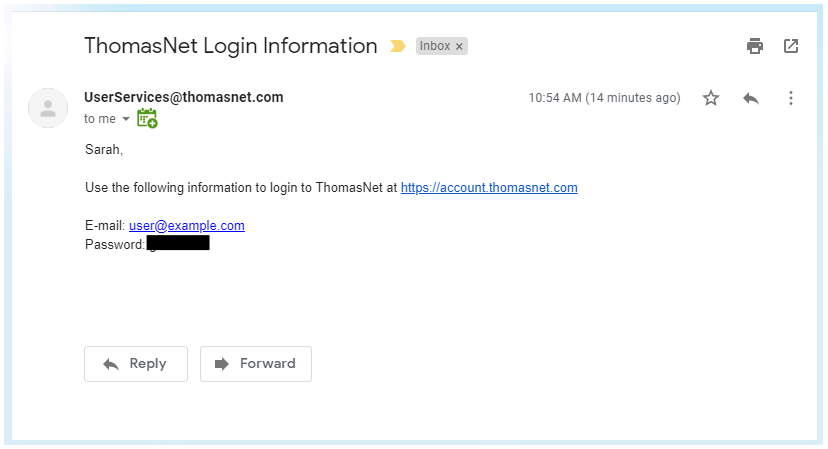828x449 pixels.
Task: Click the "Sarah," greeting line
Action: (x=104, y=150)
